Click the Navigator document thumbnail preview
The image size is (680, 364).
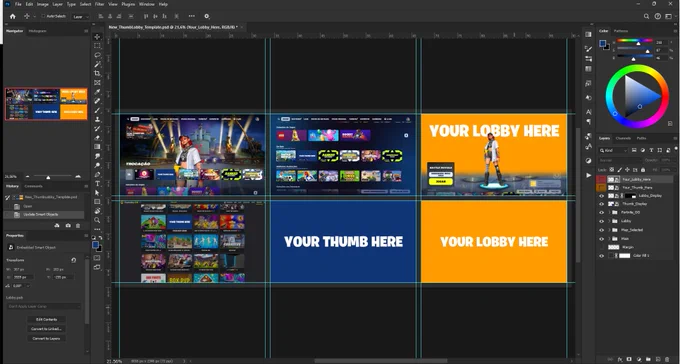coord(46,104)
